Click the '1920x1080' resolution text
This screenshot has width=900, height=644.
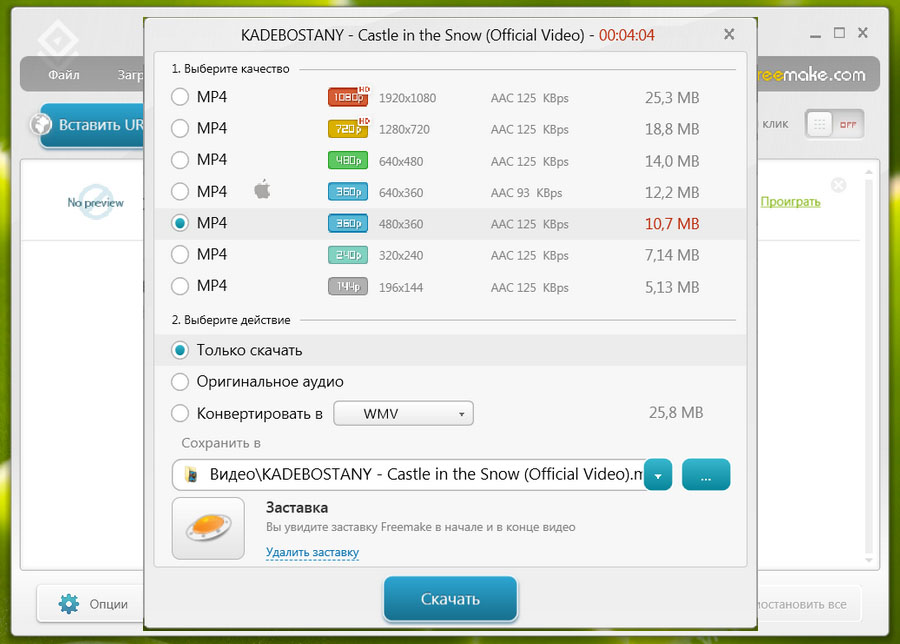click(408, 98)
